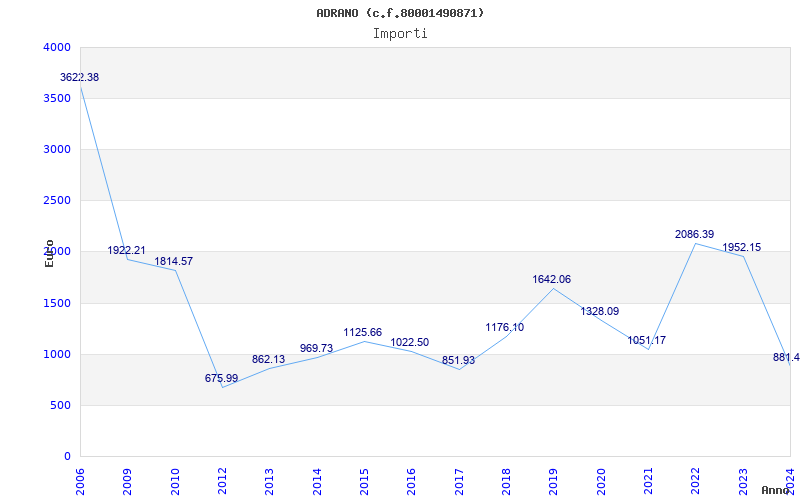
Task: Click the Anno x-axis title
Action: click(x=775, y=490)
